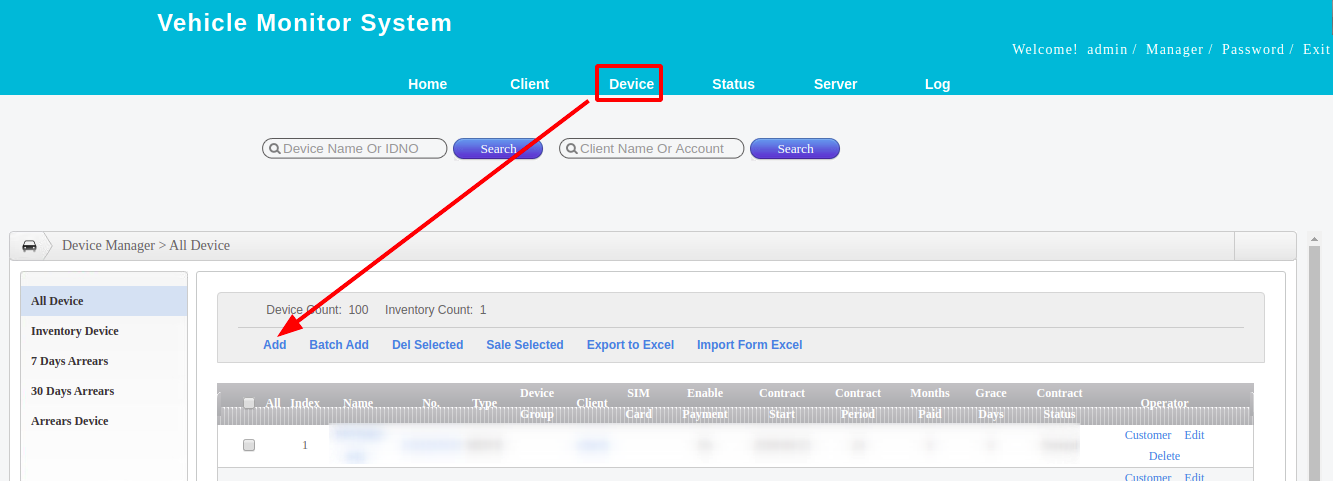Click the car icon in breadcrumb bar
Viewport: 1333px width, 481px height.
[29, 246]
